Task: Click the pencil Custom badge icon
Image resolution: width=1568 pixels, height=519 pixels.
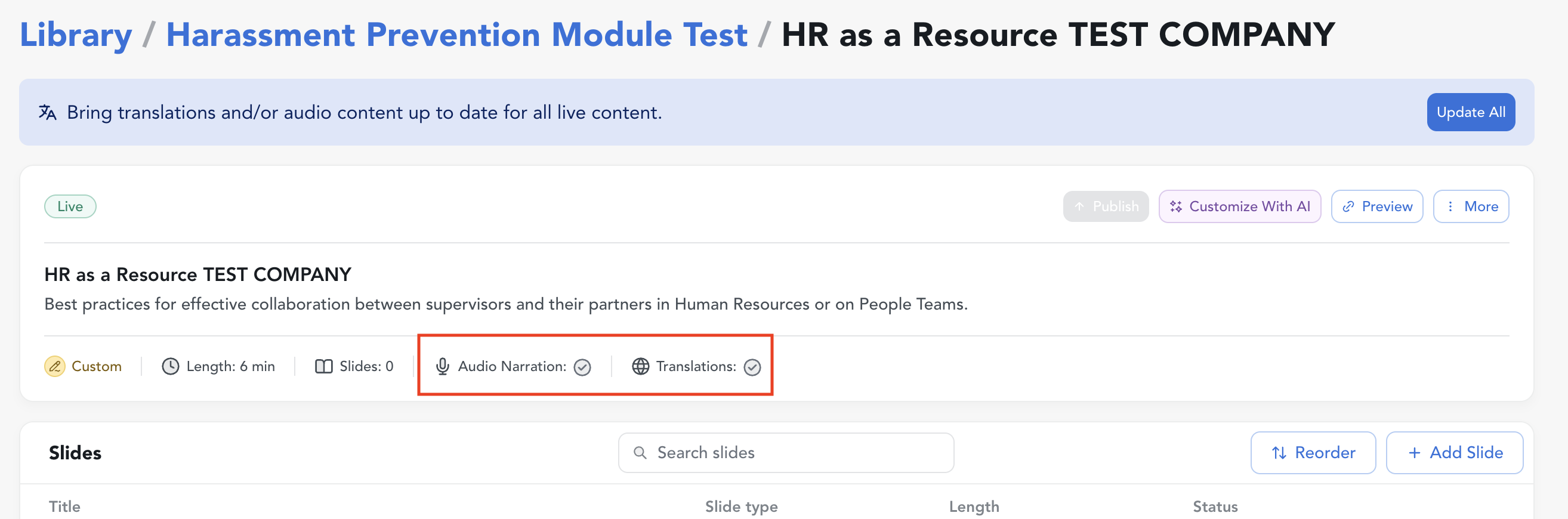Action: click(55, 366)
